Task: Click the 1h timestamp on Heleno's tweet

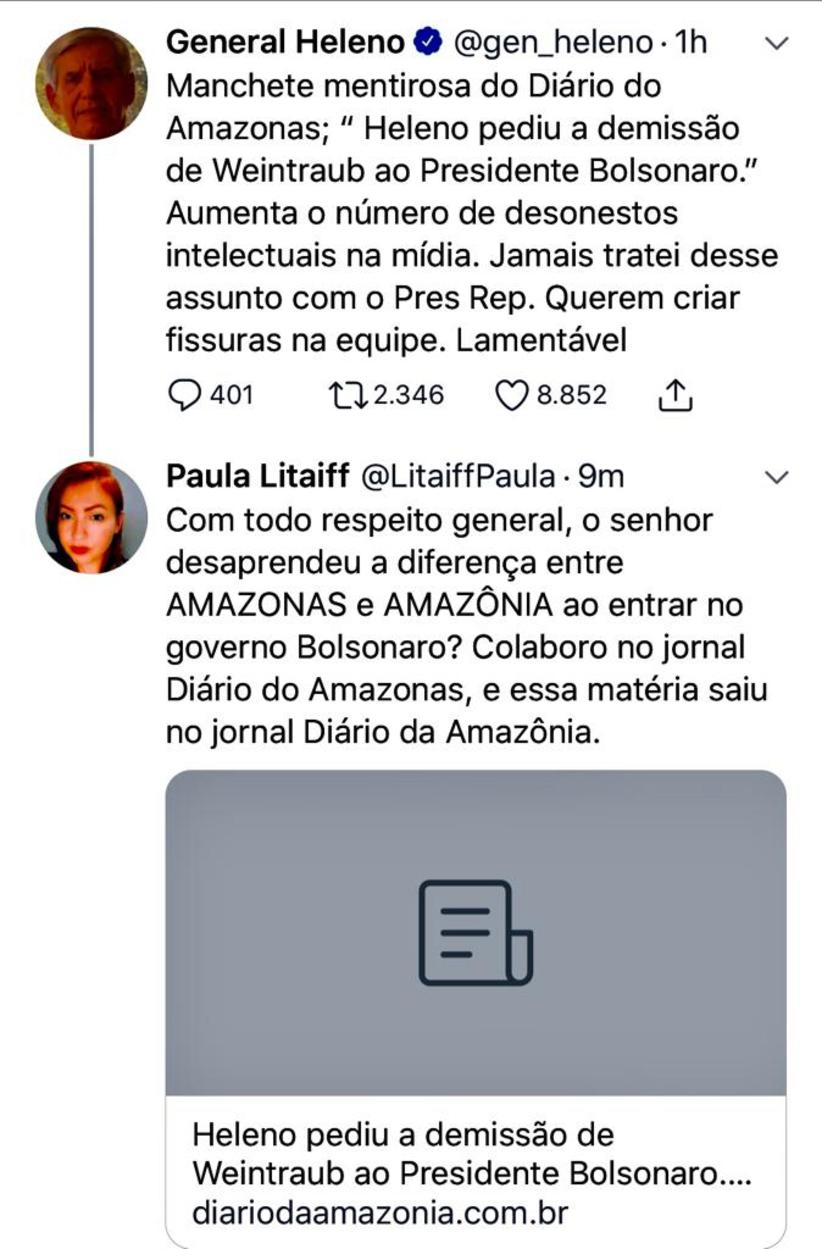Action: tap(690, 43)
